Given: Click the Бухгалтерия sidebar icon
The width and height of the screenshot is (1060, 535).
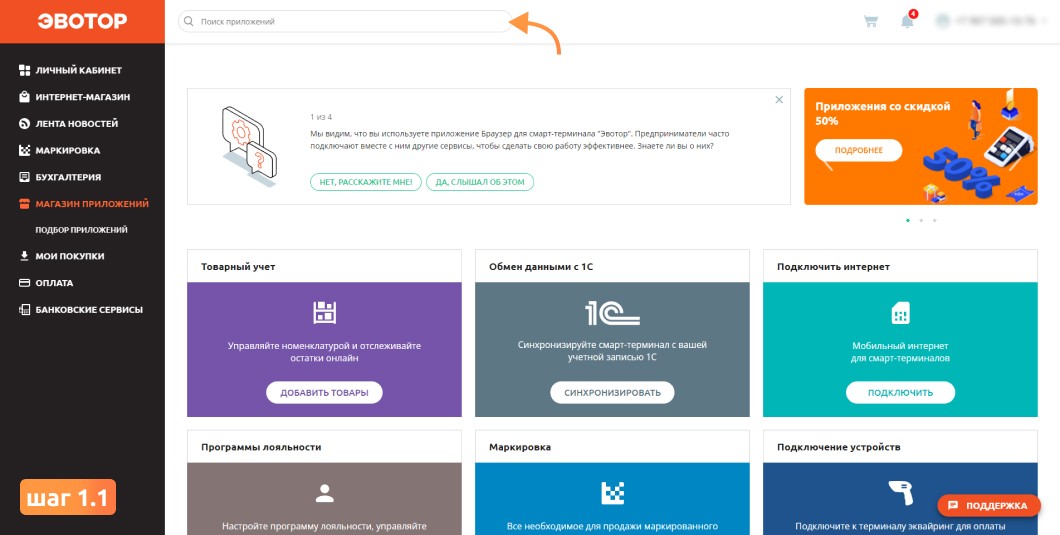Looking at the screenshot, I should point(24,177).
